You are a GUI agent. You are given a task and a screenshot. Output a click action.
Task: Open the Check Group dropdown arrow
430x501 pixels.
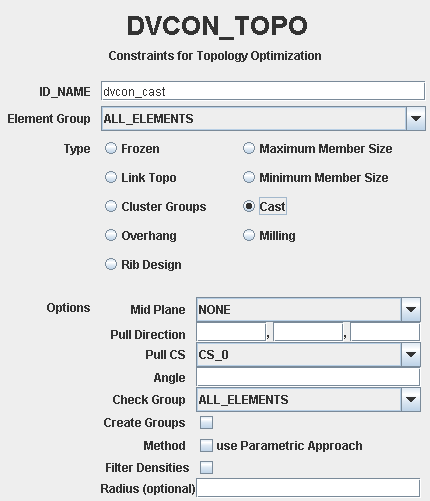click(411, 400)
